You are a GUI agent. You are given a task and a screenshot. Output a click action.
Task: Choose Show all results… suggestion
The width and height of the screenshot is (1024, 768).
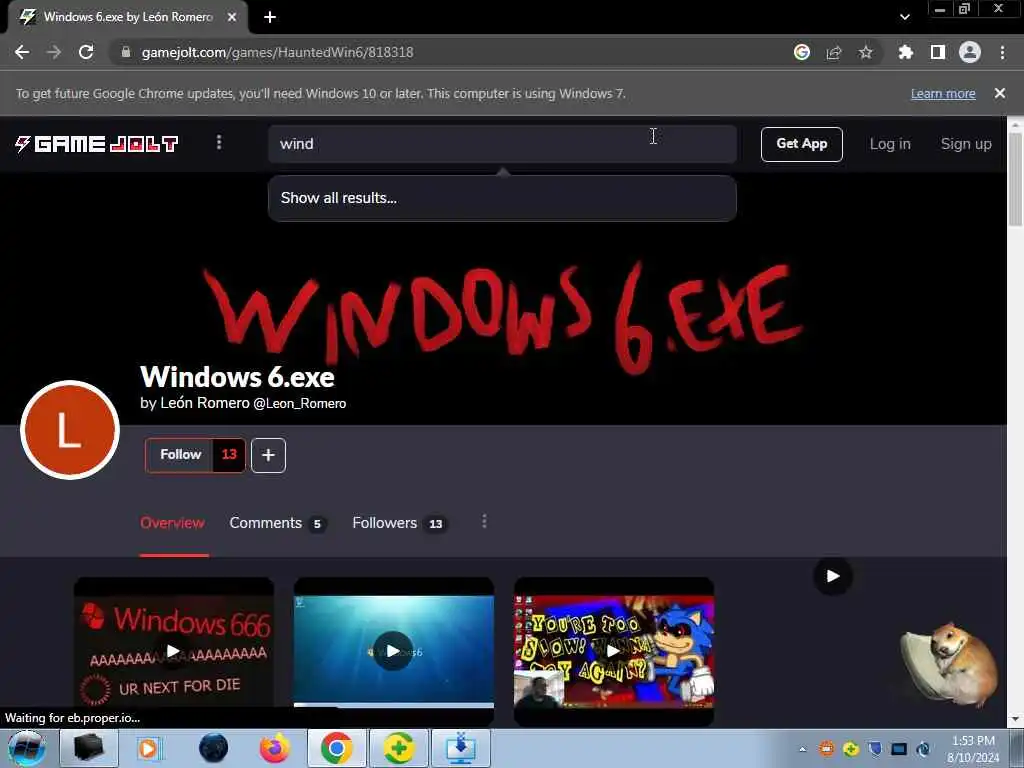pos(502,198)
